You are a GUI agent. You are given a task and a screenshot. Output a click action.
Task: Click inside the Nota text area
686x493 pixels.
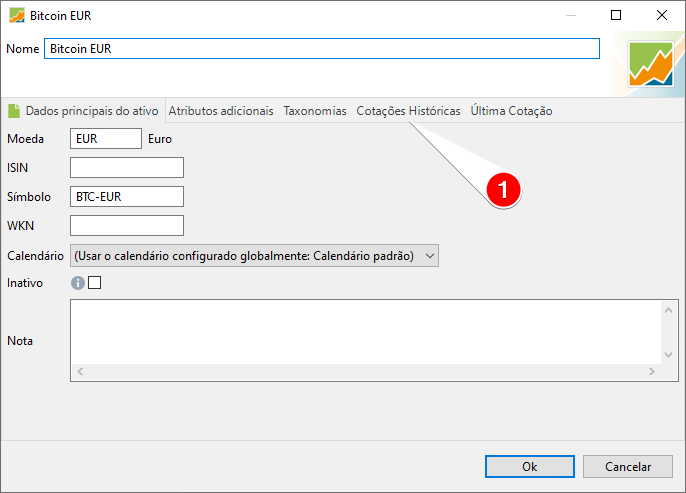(x=366, y=332)
